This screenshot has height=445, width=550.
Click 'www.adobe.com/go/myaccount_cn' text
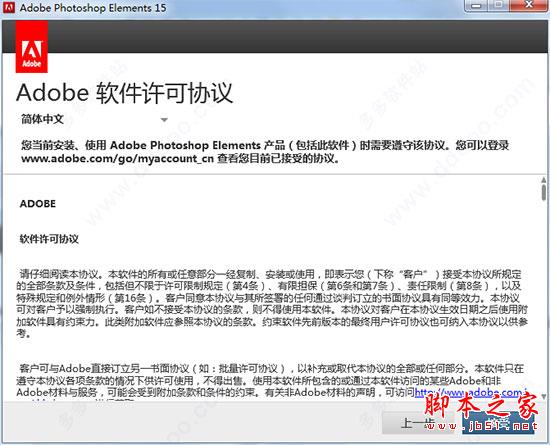point(117,159)
